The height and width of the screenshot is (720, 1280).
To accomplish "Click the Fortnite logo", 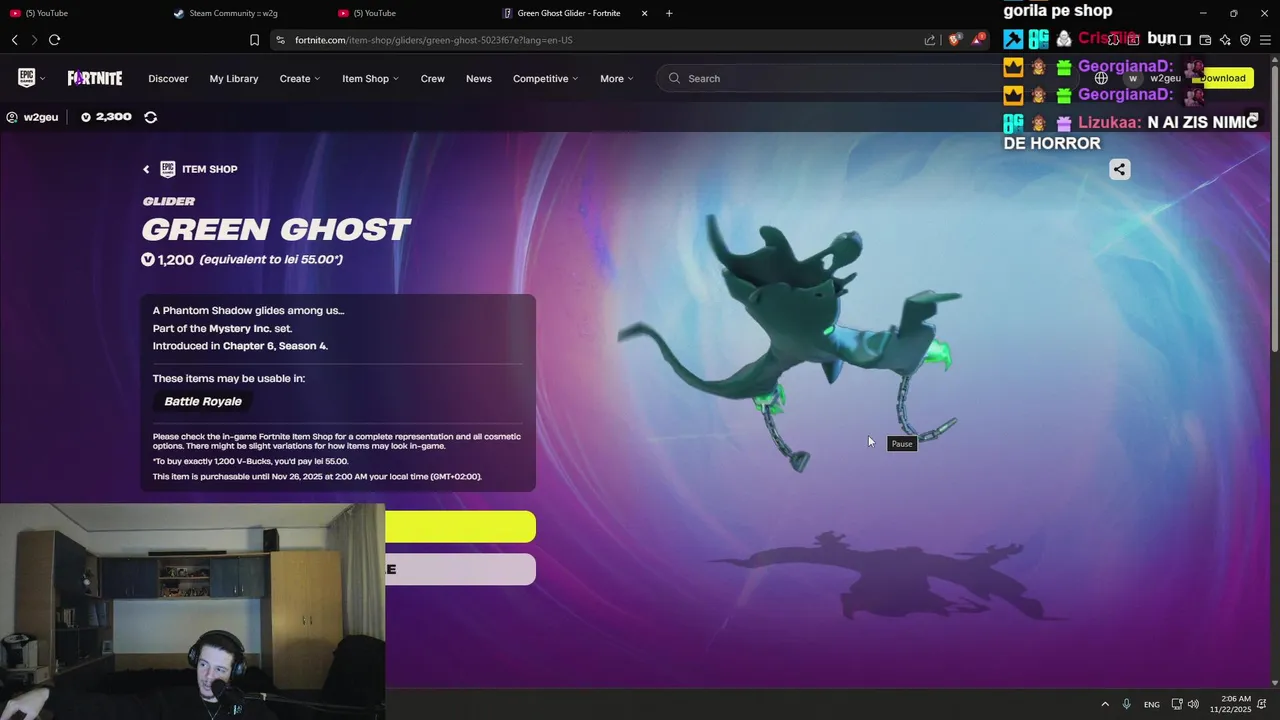I will pyautogui.click(x=95, y=78).
